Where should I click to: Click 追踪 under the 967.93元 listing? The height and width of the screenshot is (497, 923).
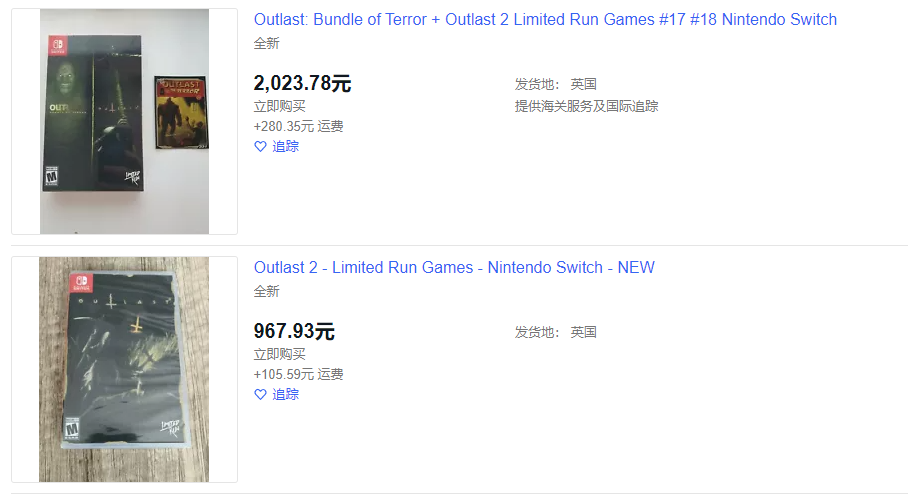(x=285, y=395)
